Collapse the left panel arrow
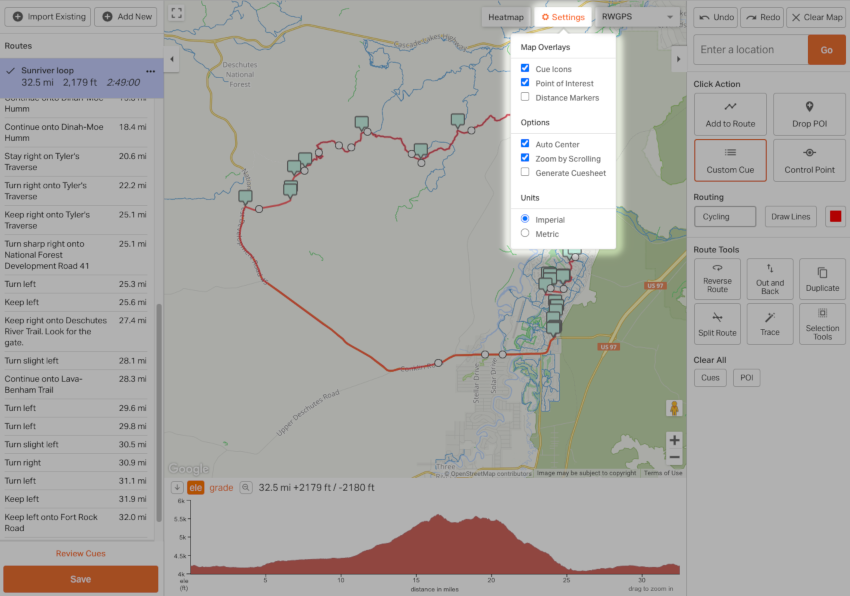 tap(172, 59)
